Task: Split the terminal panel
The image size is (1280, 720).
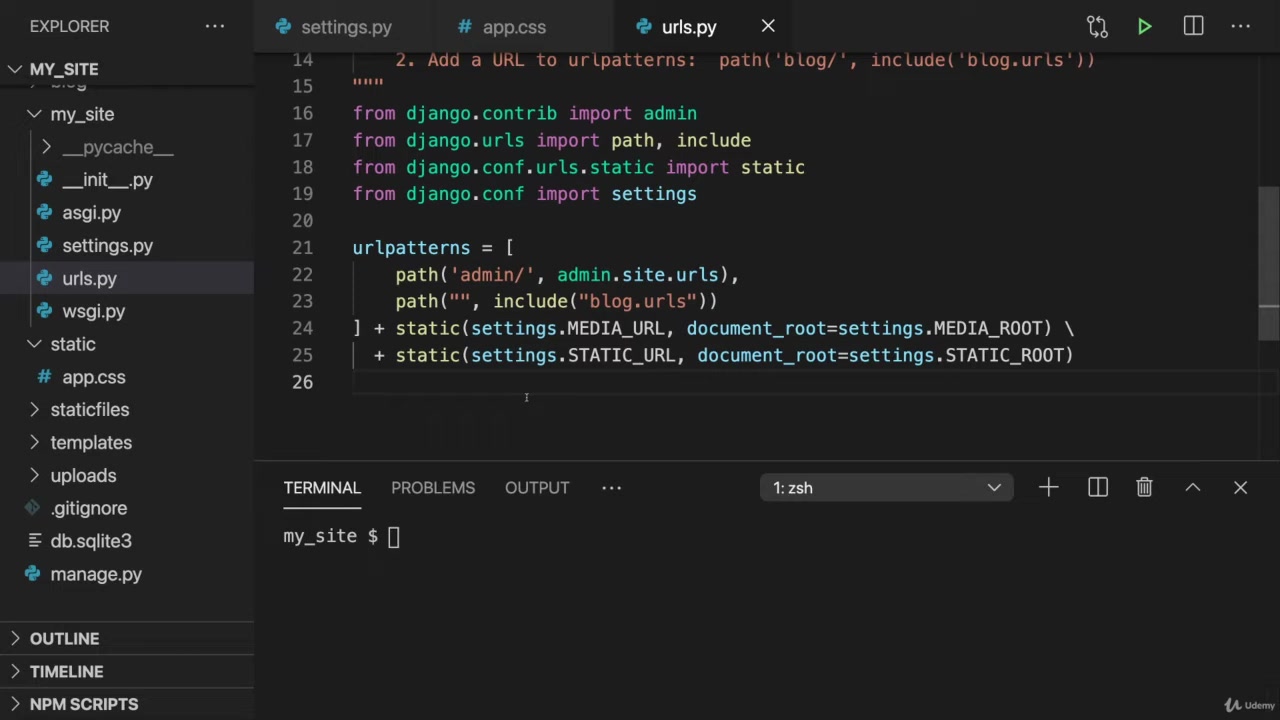Action: (1097, 488)
